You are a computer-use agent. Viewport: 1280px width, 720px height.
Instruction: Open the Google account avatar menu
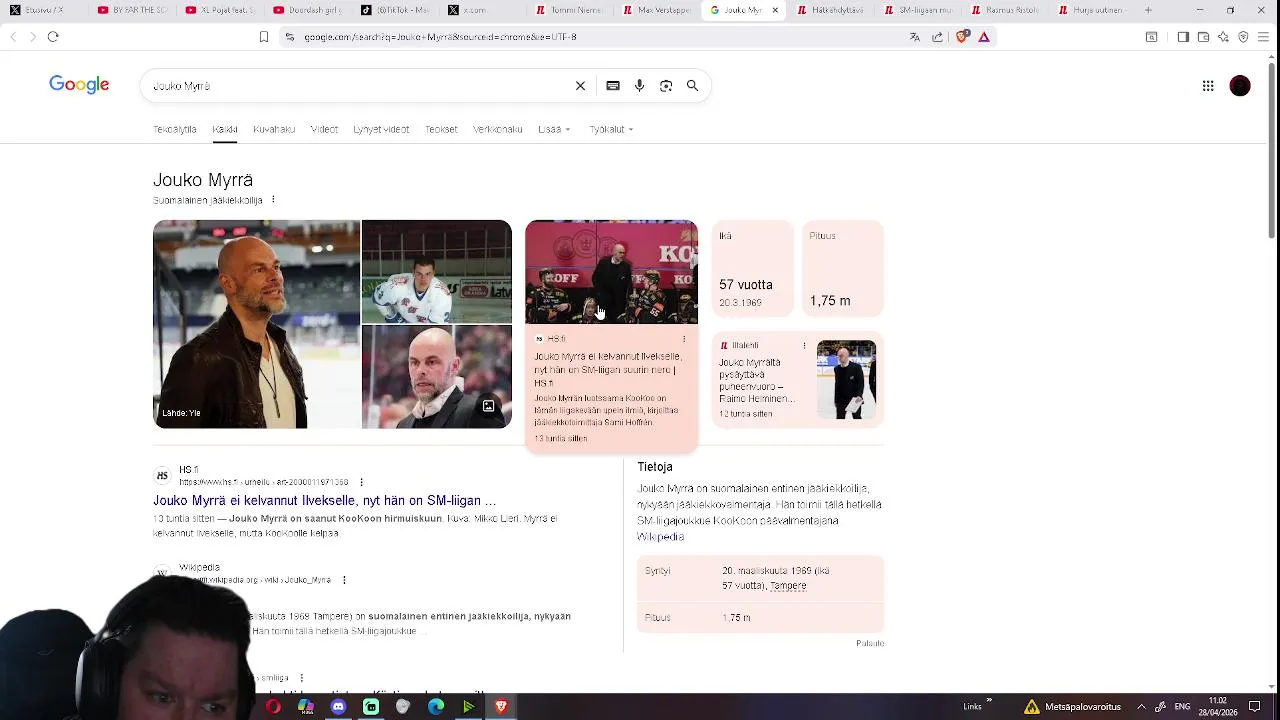point(1240,86)
